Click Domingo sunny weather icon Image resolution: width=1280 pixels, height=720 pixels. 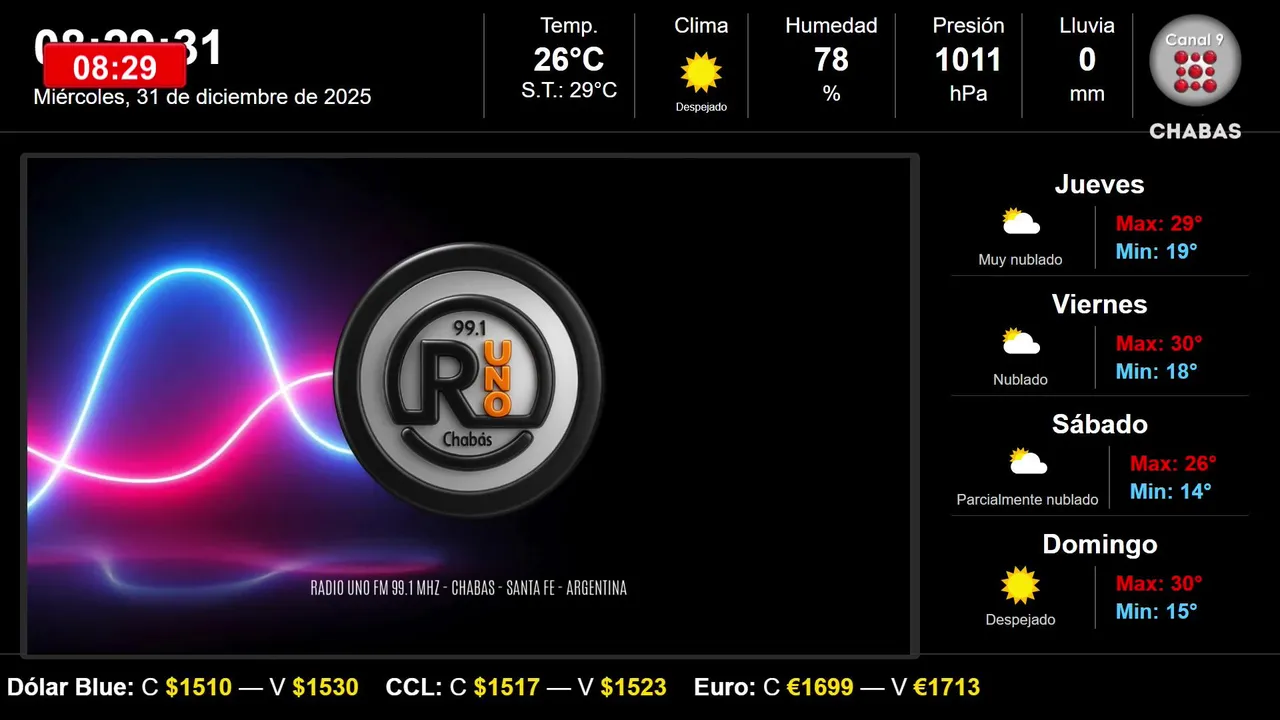point(1021,585)
